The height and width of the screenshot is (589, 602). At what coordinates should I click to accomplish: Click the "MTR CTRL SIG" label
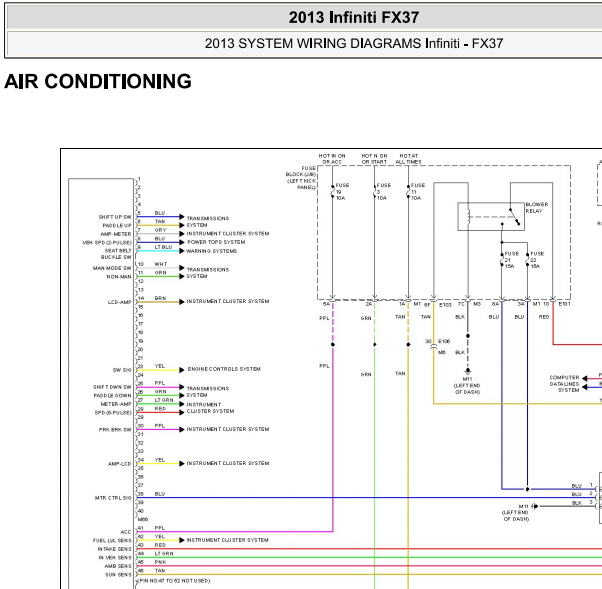point(113,498)
